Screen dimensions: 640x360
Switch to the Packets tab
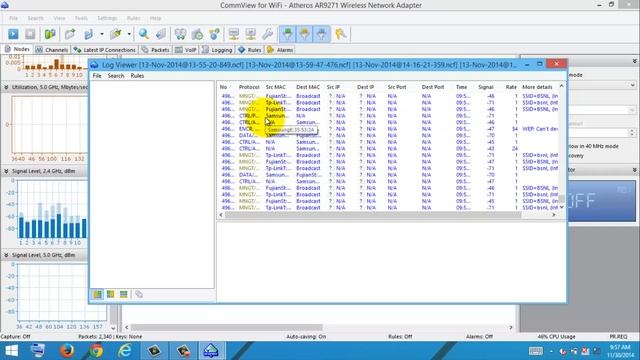(x=156, y=50)
